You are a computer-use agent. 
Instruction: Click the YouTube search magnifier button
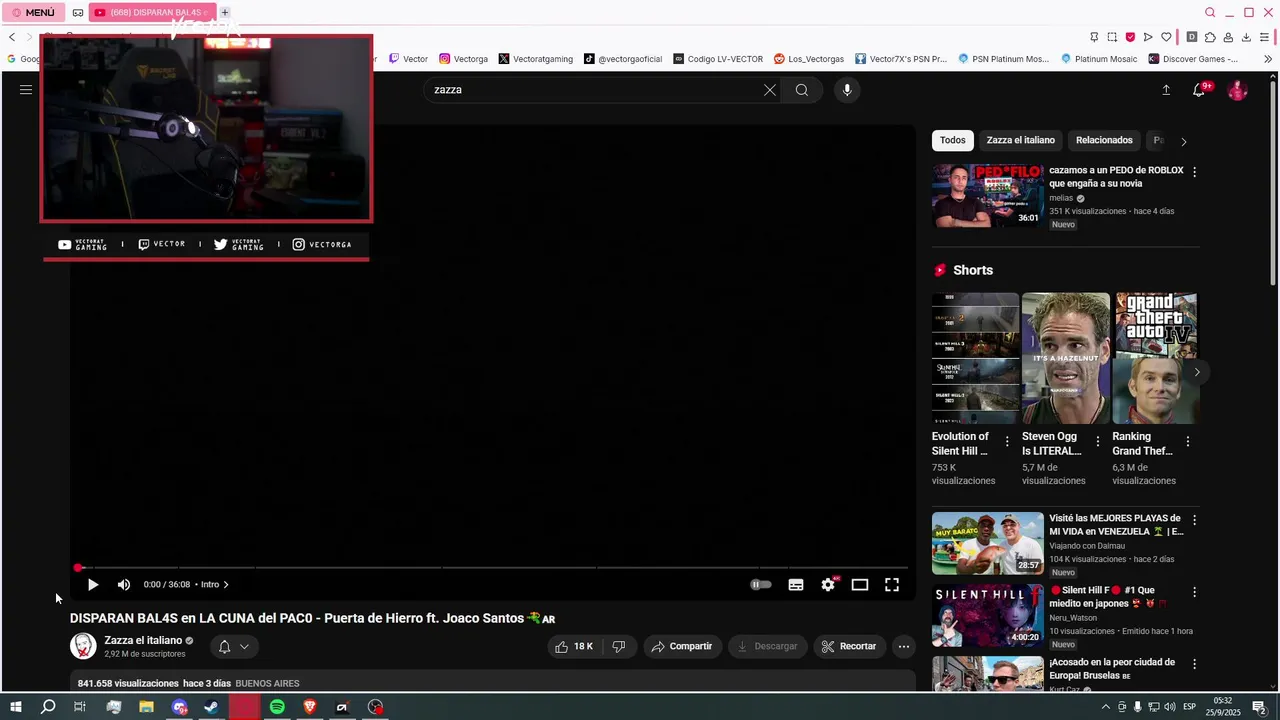tap(802, 90)
